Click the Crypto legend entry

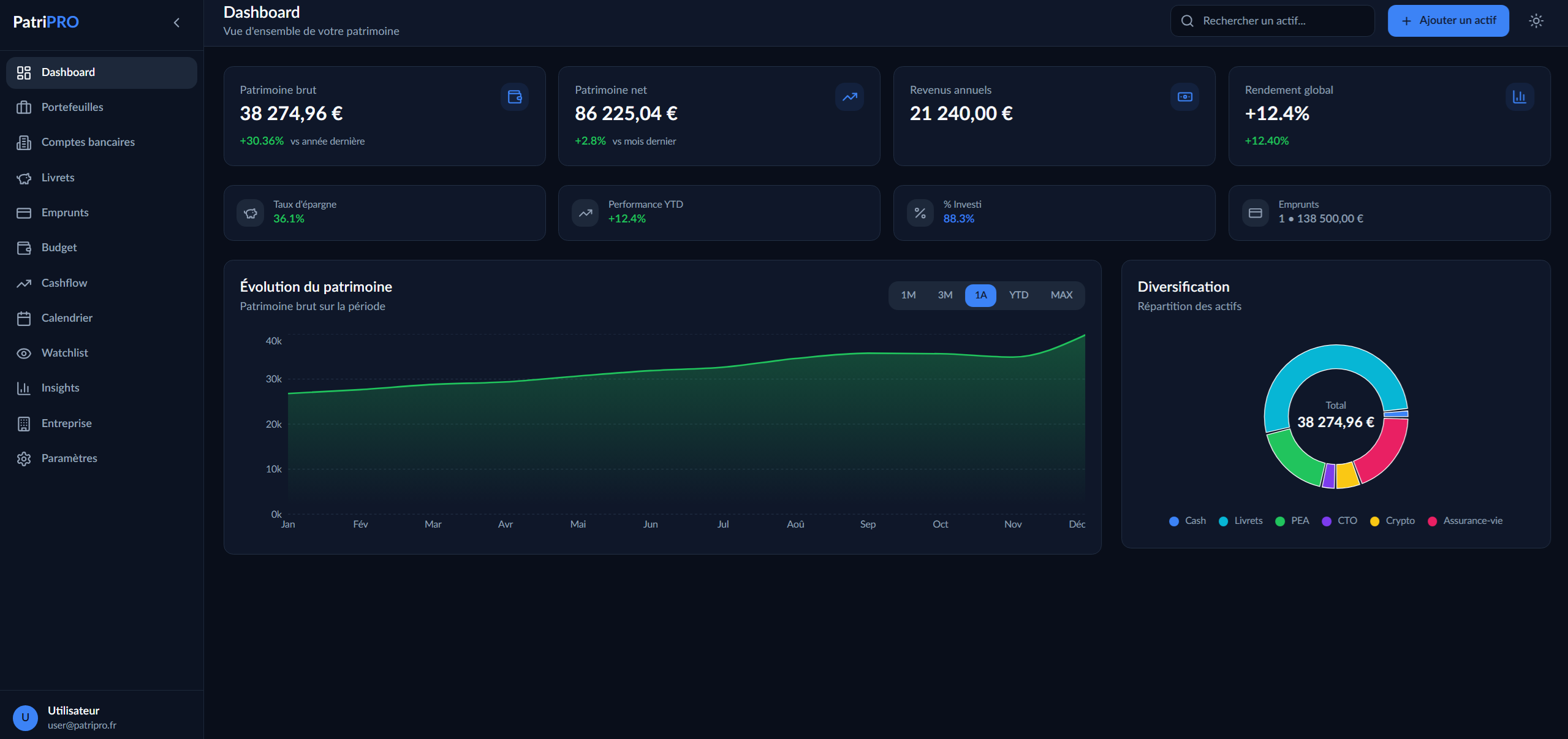click(1392, 521)
